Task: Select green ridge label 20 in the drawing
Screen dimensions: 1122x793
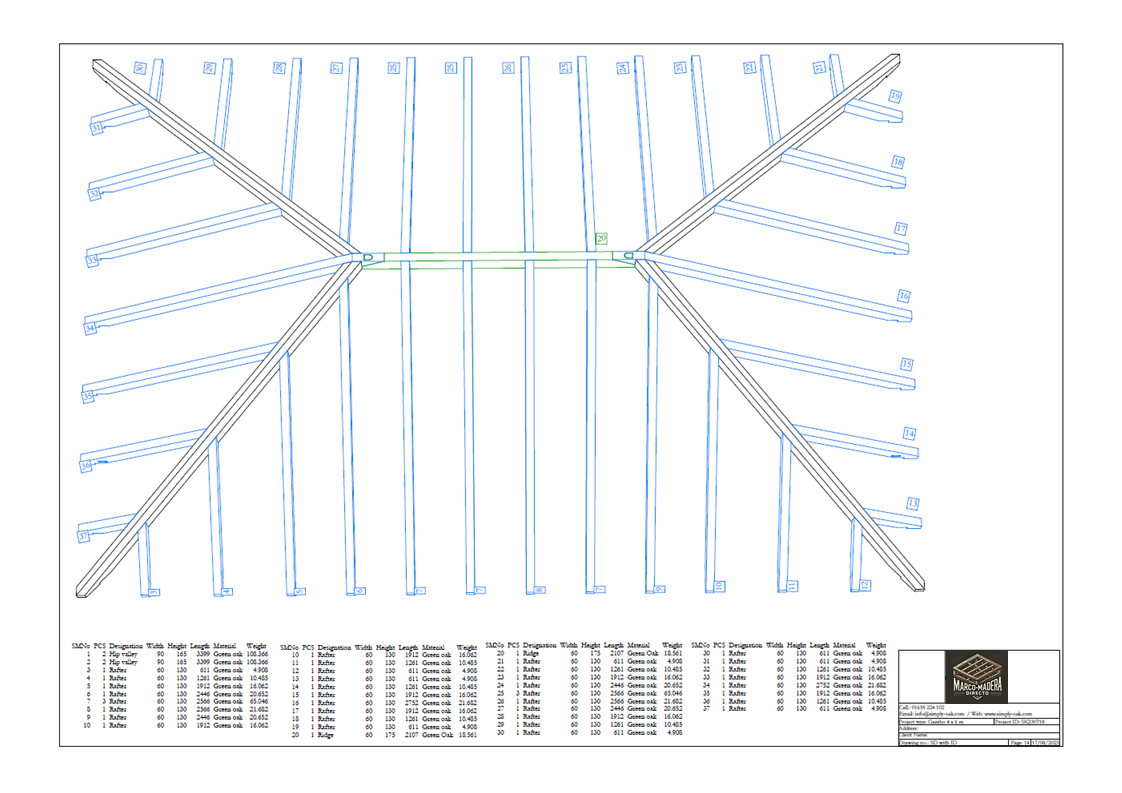Action: point(601,238)
